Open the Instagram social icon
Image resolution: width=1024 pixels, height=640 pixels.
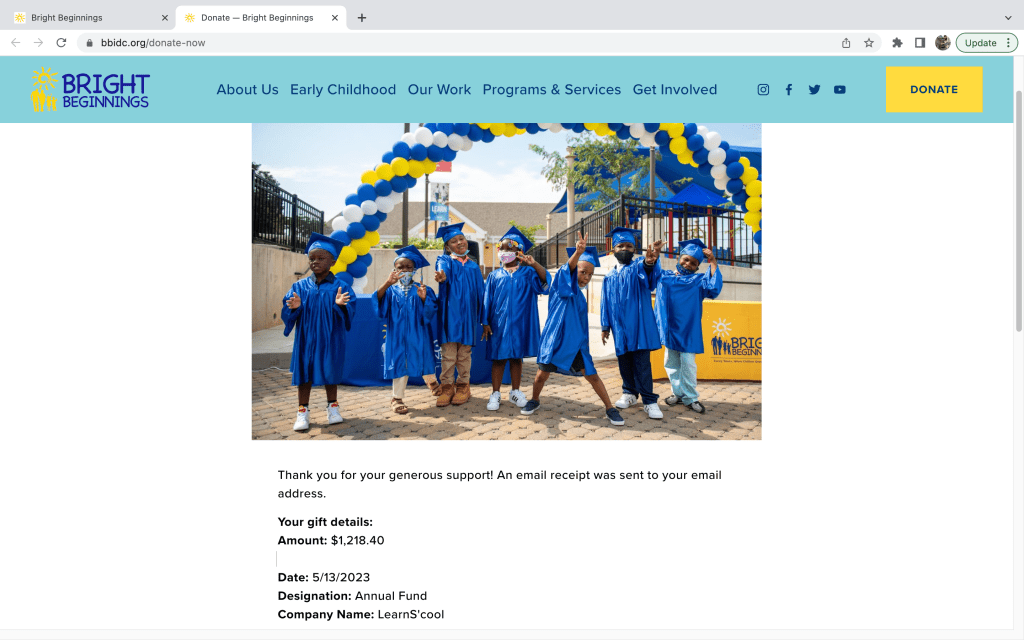tap(763, 90)
